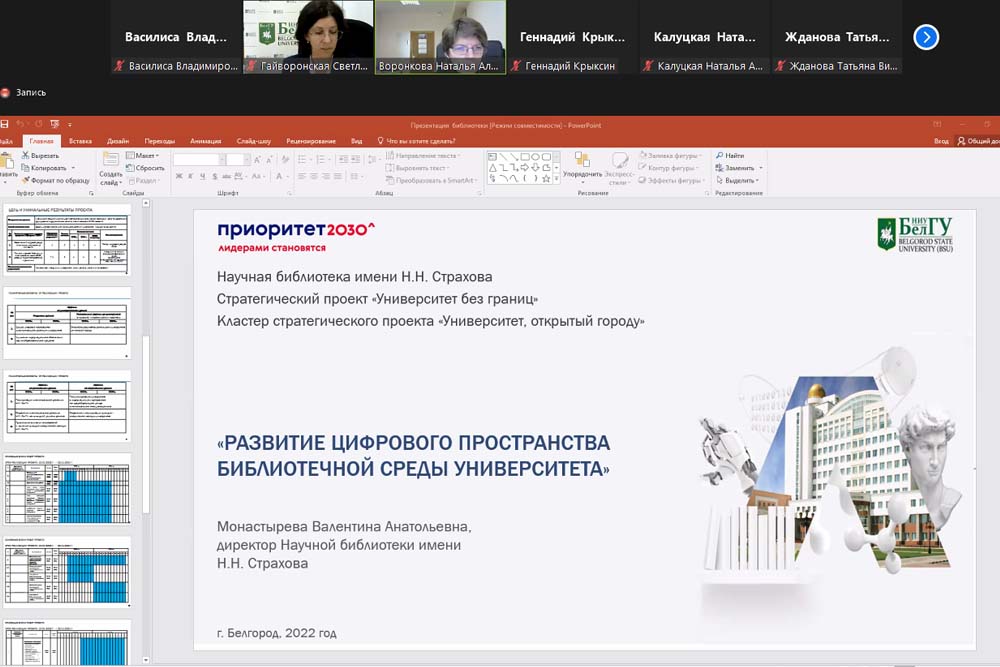Screen dimensions: 1000x667
Task: Show next participants with blue arrow
Action: point(926,37)
